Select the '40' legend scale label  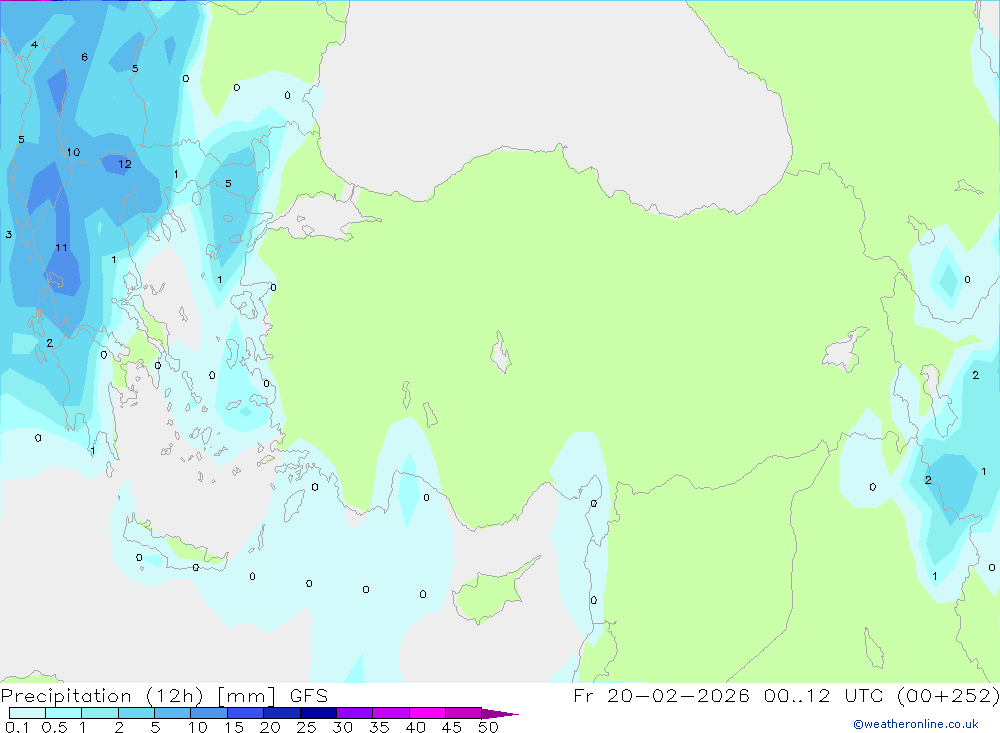click(x=415, y=727)
